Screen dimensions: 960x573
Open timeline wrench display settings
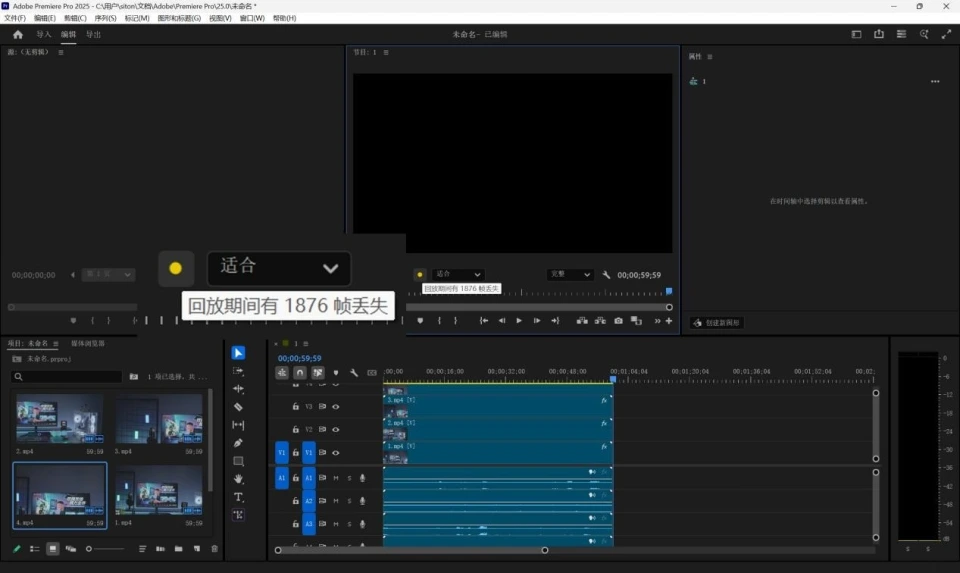354,373
